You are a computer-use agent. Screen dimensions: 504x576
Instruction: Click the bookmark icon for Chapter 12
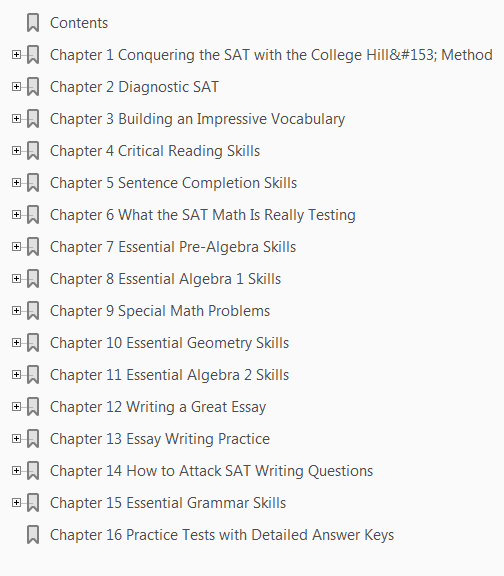click(33, 407)
